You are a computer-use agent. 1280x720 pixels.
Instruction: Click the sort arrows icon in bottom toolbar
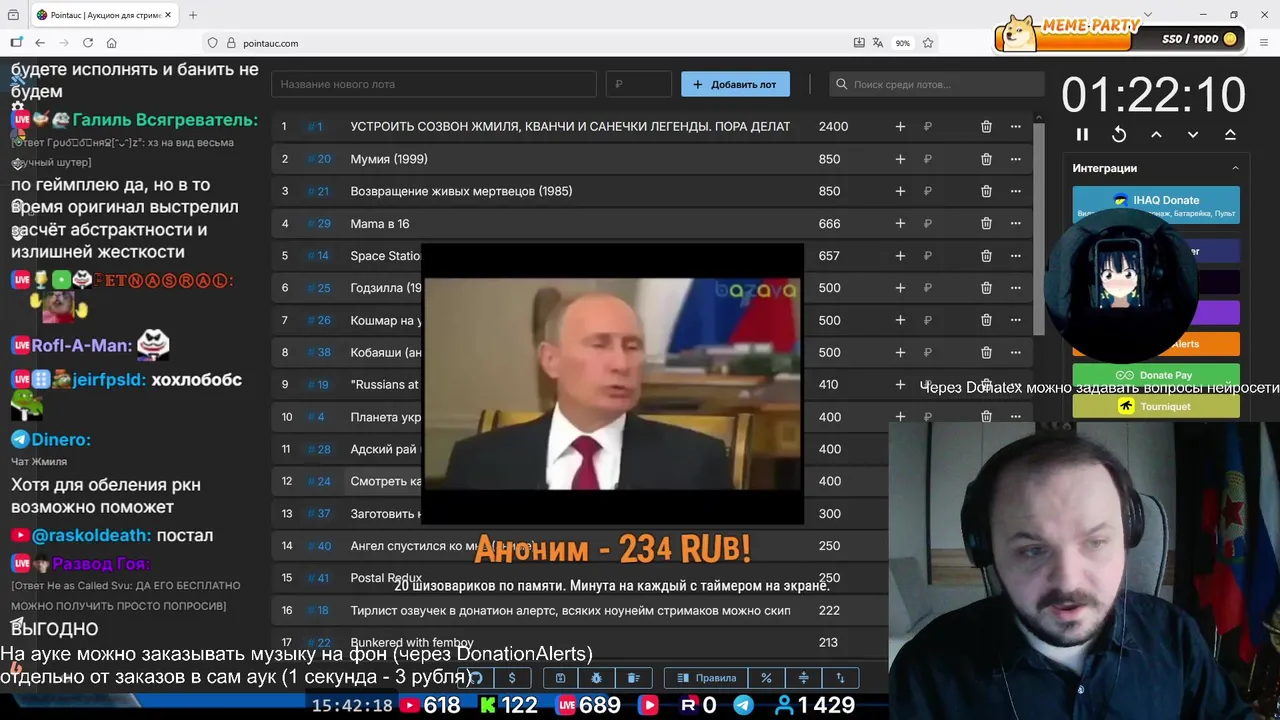tap(840, 678)
